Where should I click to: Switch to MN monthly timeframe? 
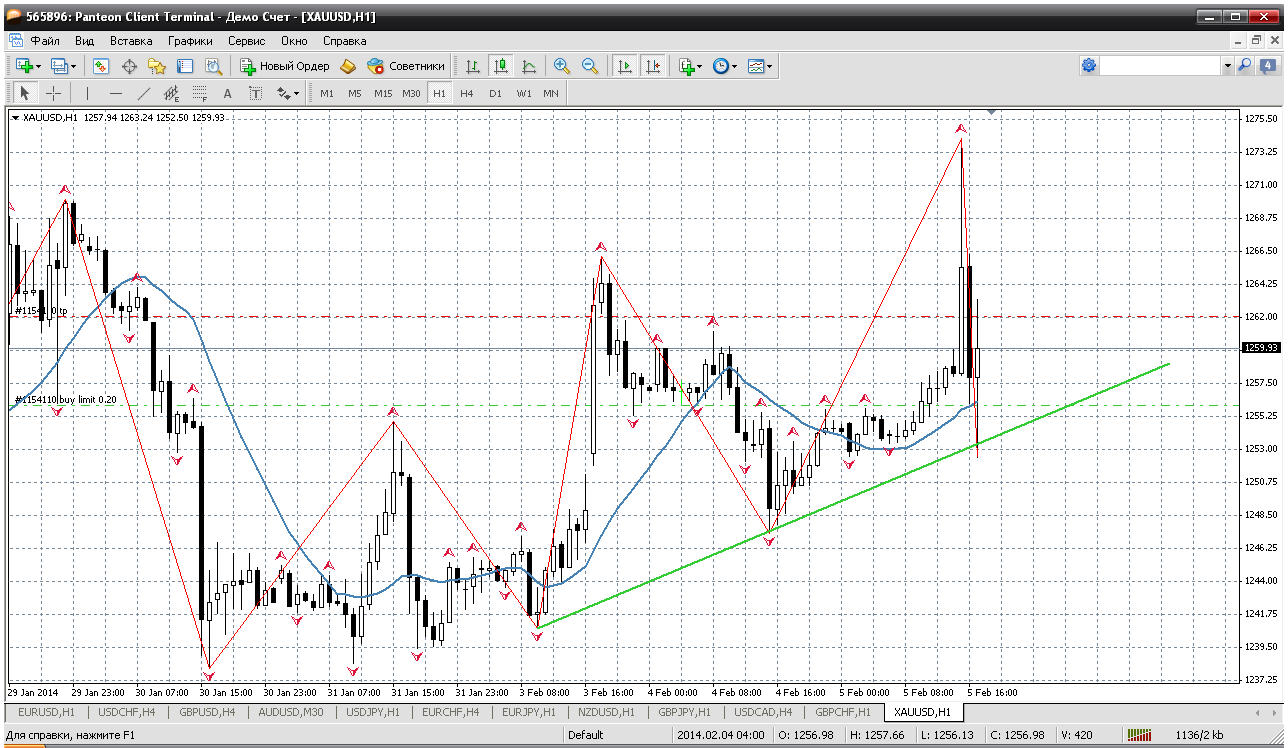[551, 93]
